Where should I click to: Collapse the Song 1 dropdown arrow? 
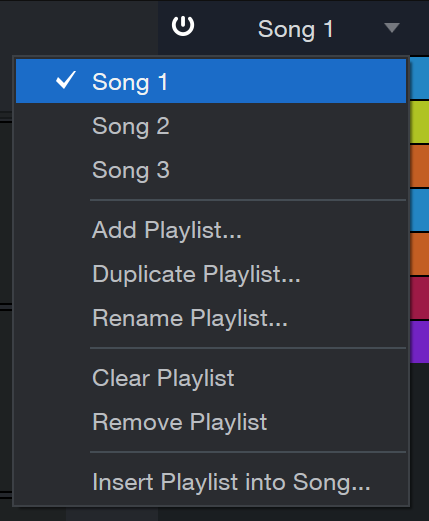(392, 28)
